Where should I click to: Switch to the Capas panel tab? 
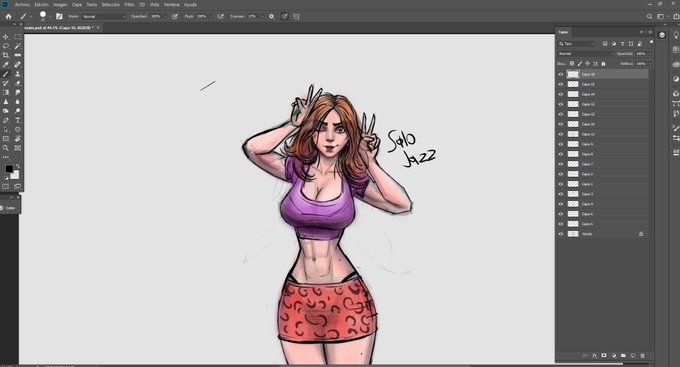pyautogui.click(x=563, y=32)
